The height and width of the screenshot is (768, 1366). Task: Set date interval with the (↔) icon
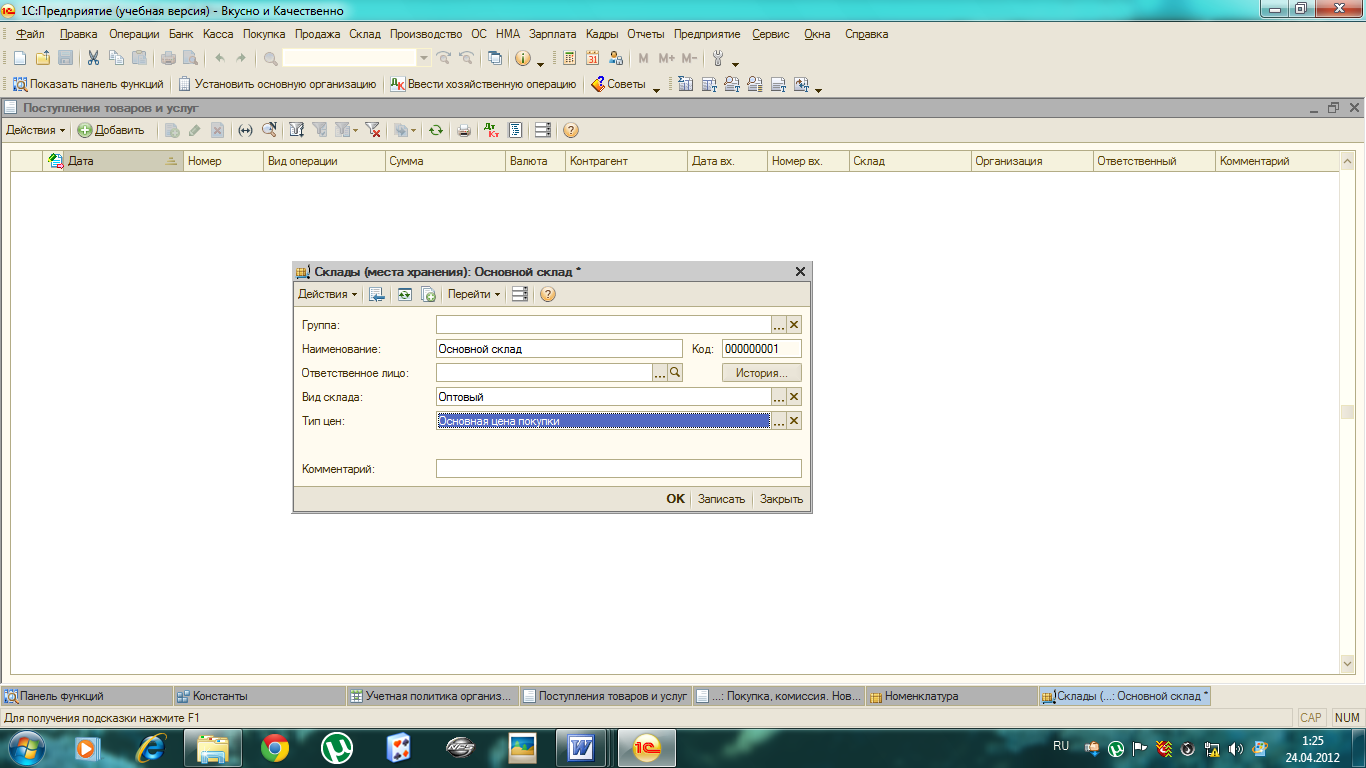tap(245, 130)
